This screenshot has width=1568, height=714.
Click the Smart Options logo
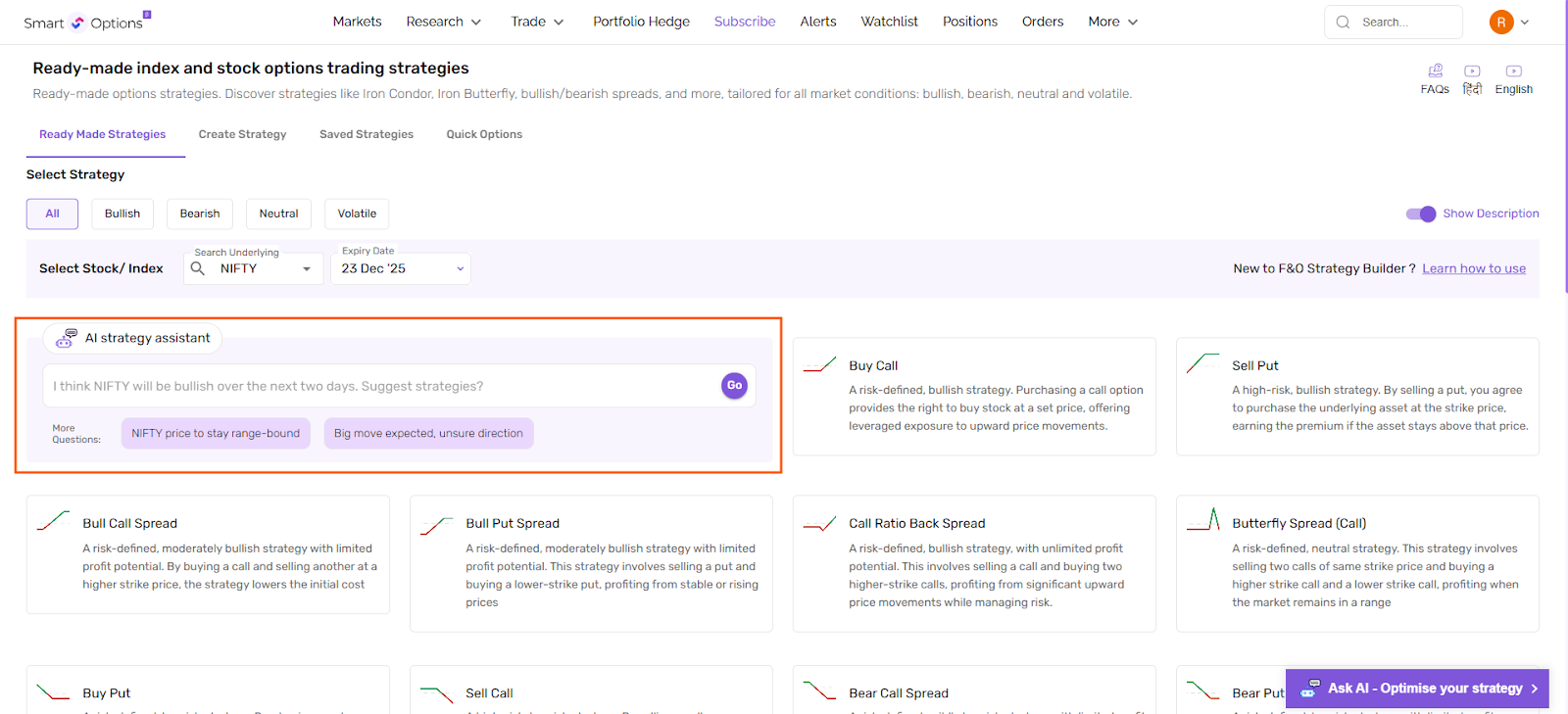pos(84,23)
